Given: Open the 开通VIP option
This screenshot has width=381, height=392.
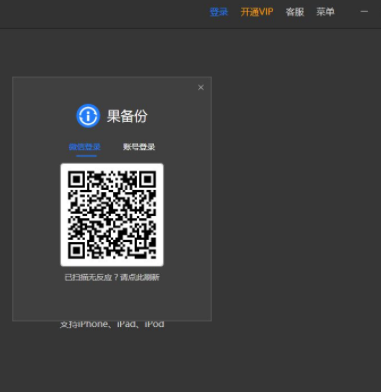Looking at the screenshot, I should pos(257,12).
